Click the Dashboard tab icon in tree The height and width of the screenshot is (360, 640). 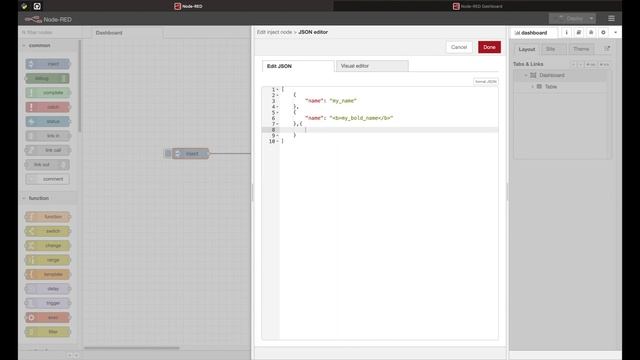pyautogui.click(x=533, y=76)
